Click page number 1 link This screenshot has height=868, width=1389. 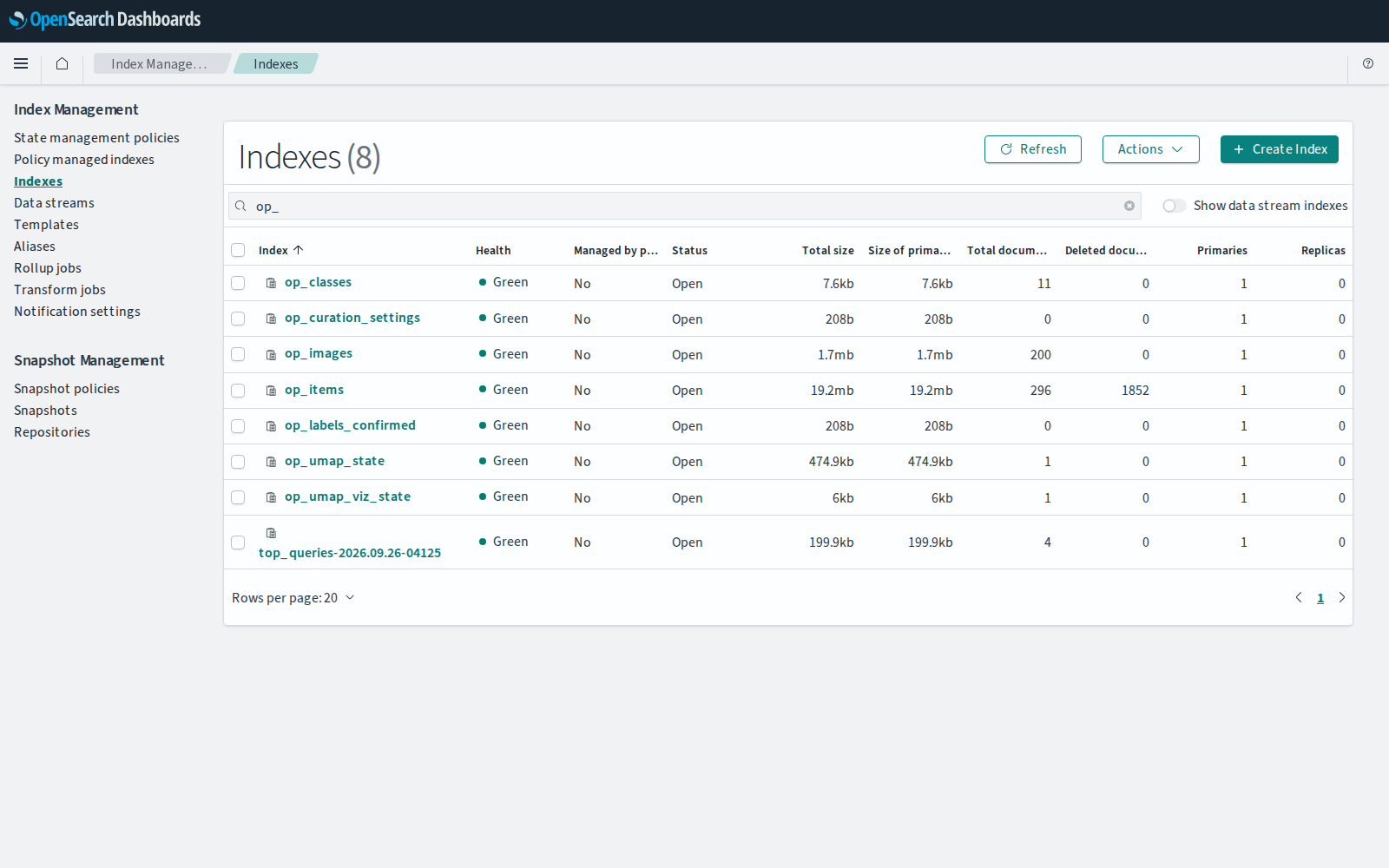(1320, 598)
